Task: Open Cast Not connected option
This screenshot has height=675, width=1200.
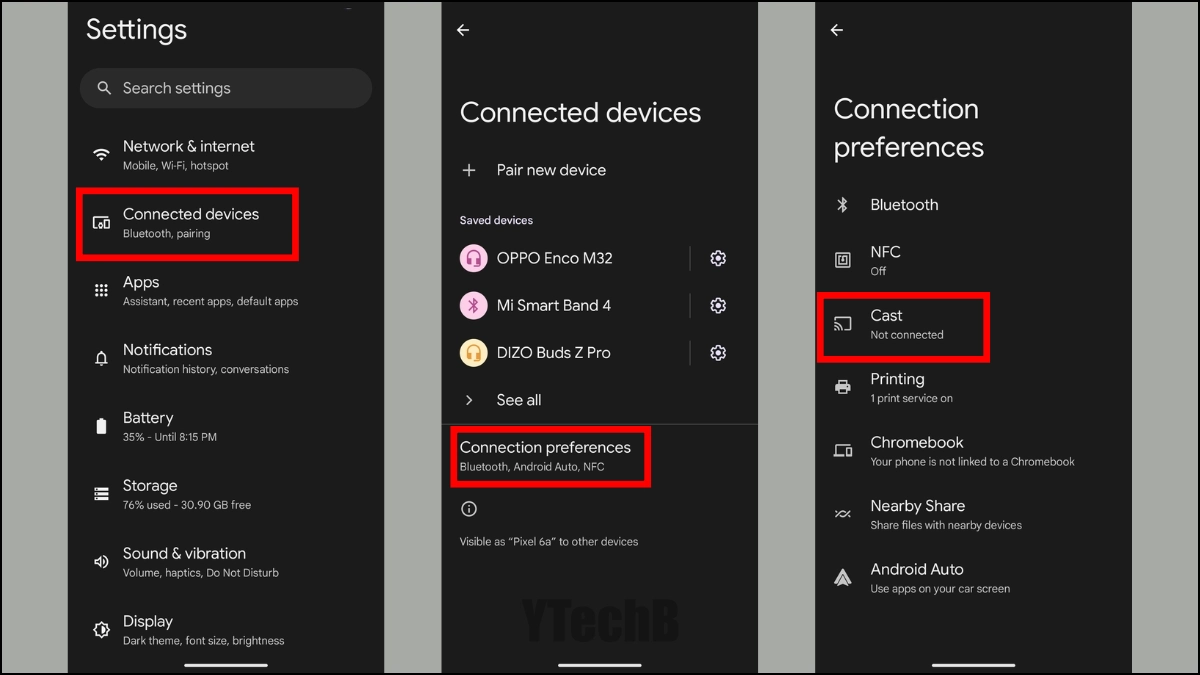Action: pos(973,324)
